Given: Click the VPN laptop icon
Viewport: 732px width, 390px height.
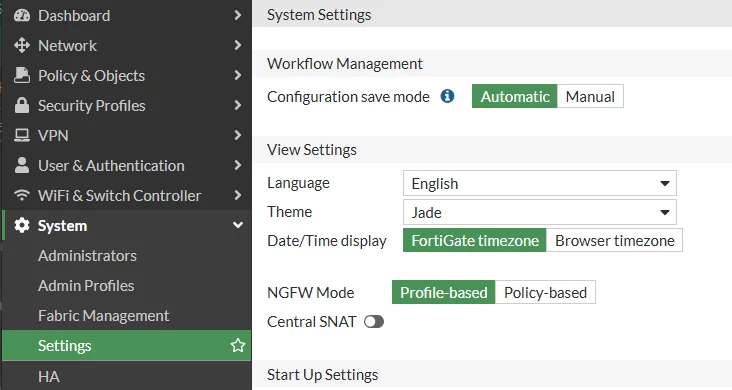Looking at the screenshot, I should (21, 135).
